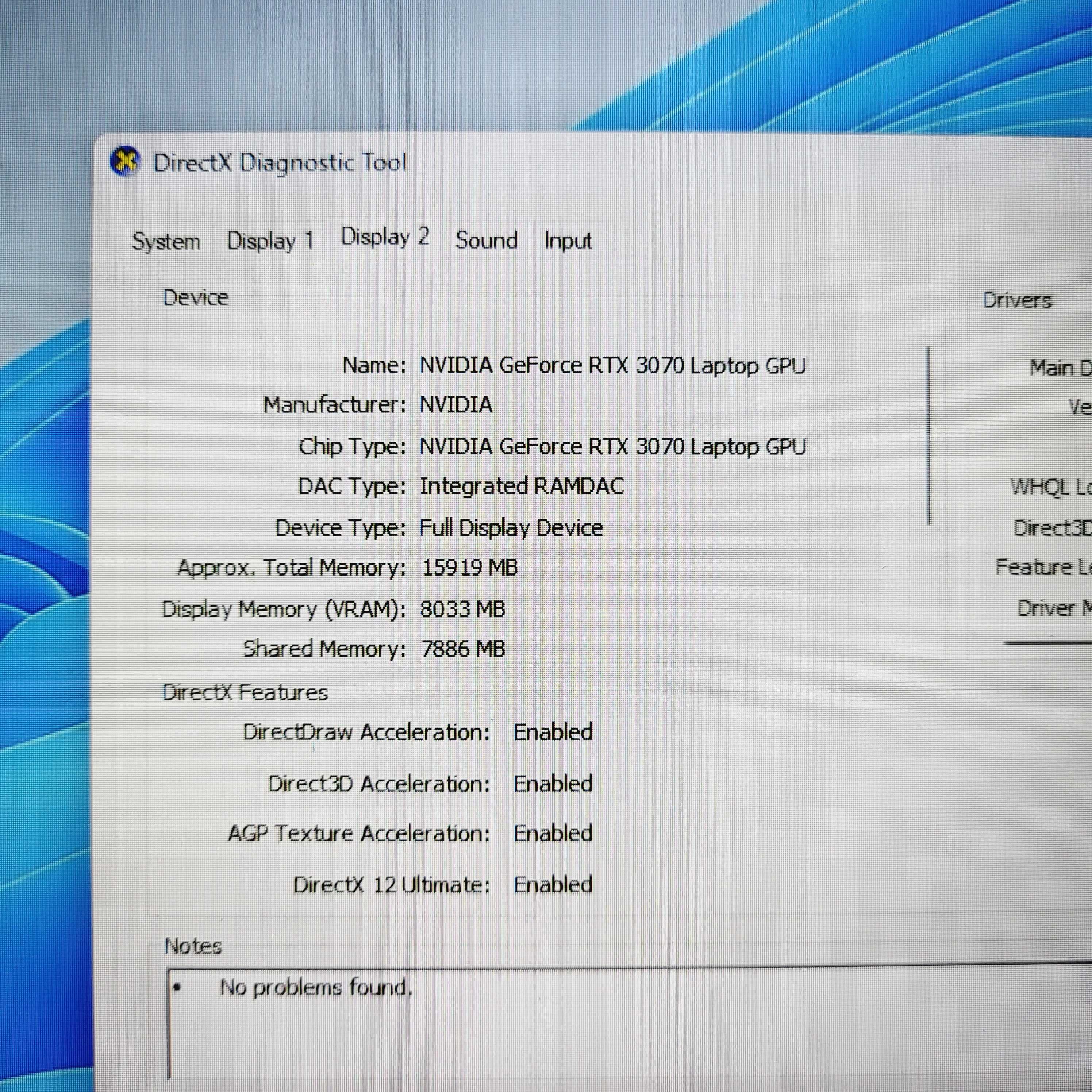Screen dimensions: 1092x1092
Task: Open the Input tab
Action: pyautogui.click(x=568, y=241)
